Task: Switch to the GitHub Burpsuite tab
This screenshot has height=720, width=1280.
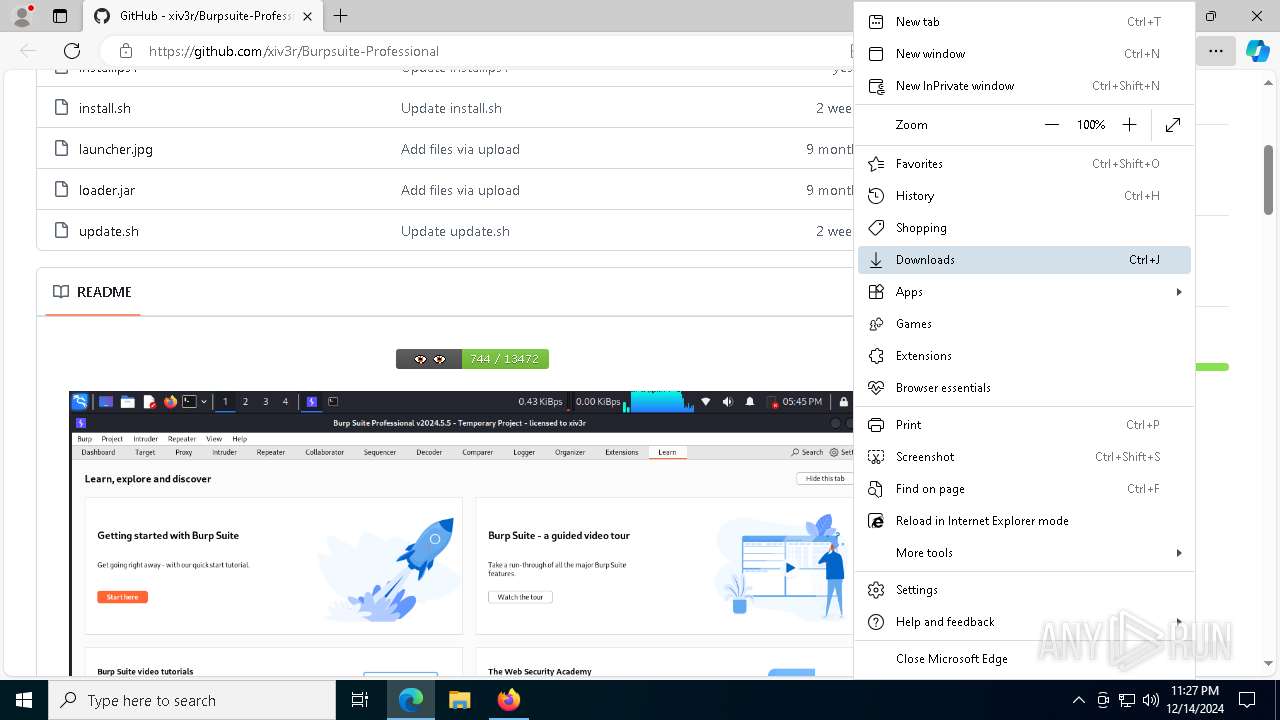Action: (203, 16)
